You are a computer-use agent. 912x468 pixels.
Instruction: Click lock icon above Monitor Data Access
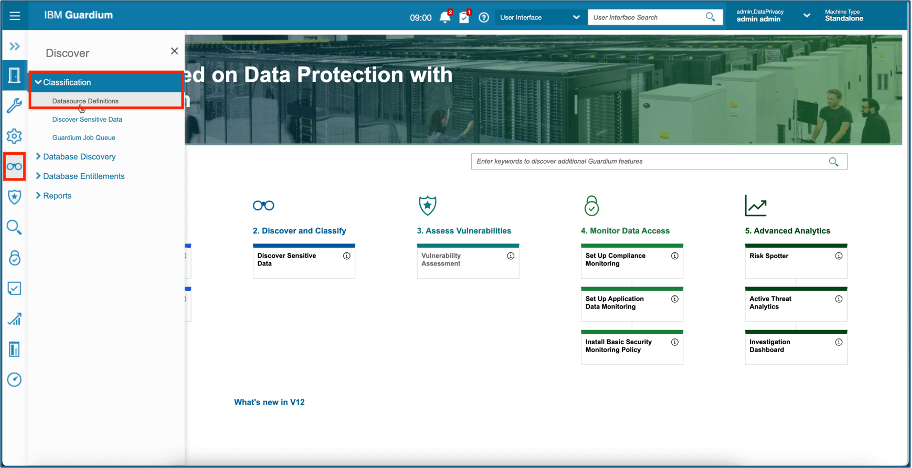(592, 205)
